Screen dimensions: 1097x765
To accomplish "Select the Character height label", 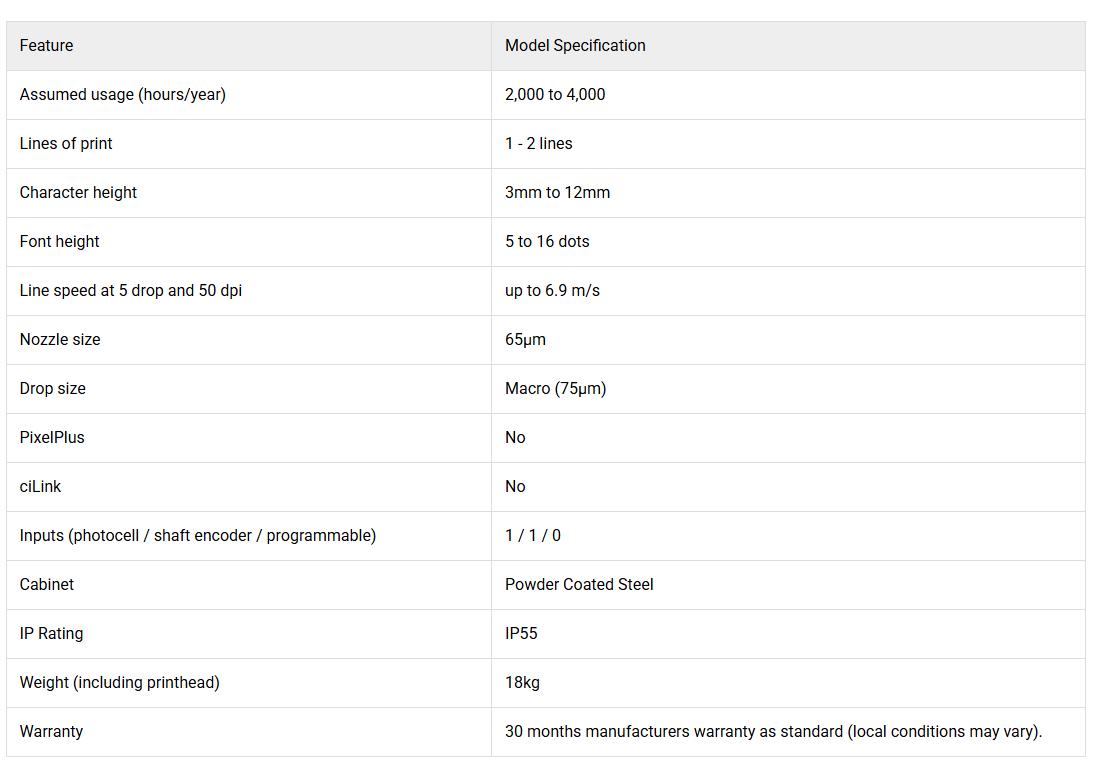I will [78, 192].
